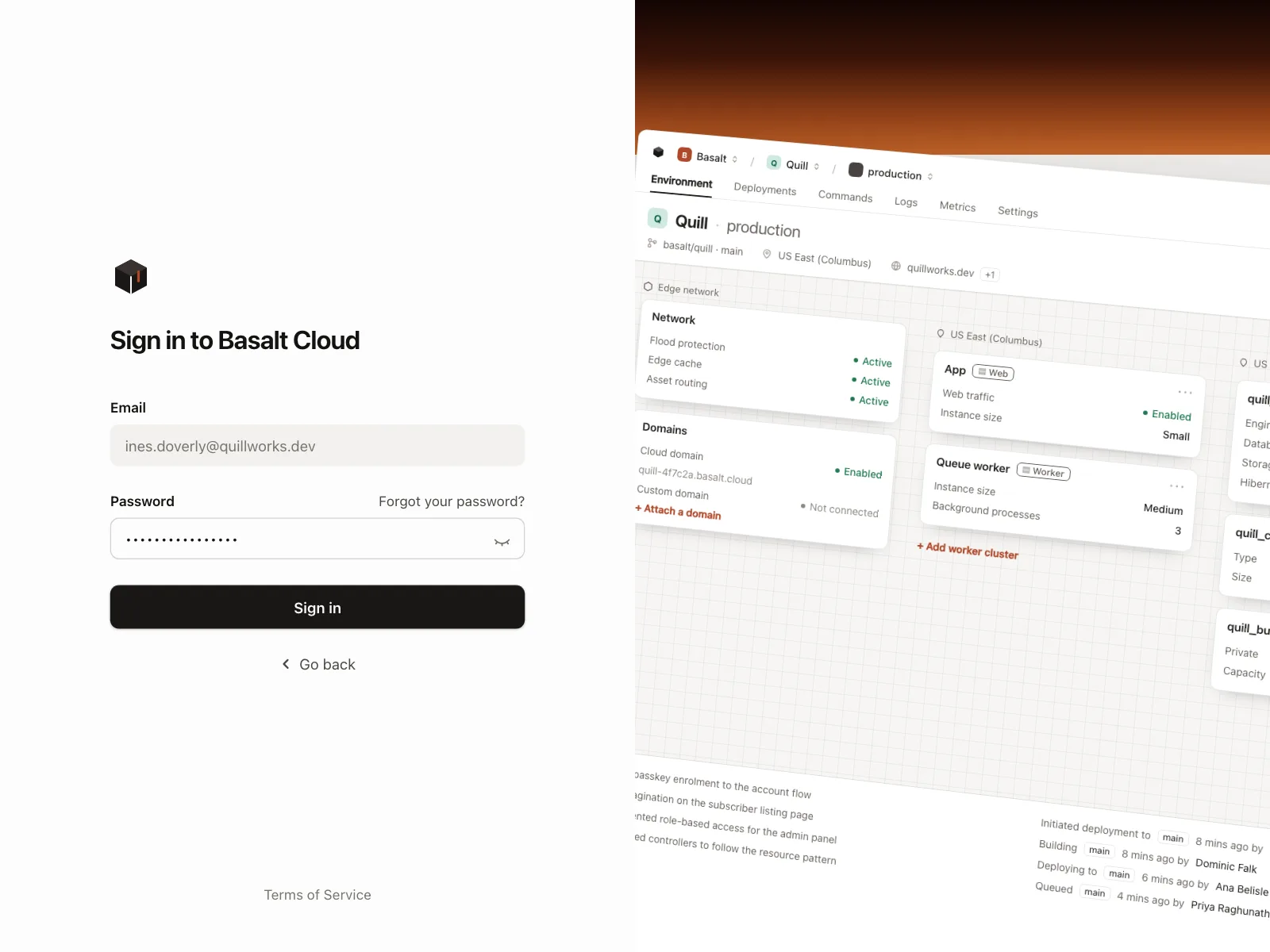Screen dimensions: 1270x952
Task: Click the 'basalt/quill · main' repository text
Action: [703, 249]
